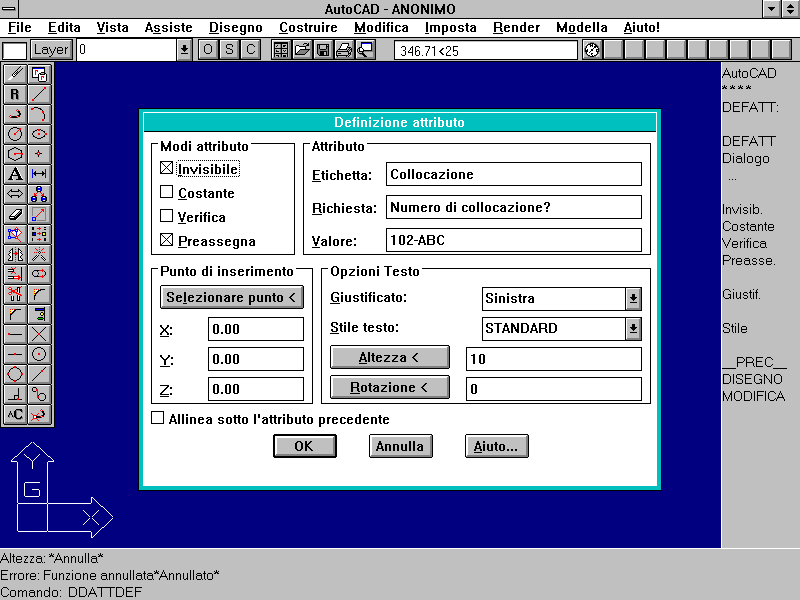Select the Line drawing tool
Image resolution: width=800 pixels, height=600 pixels.
click(x=39, y=94)
